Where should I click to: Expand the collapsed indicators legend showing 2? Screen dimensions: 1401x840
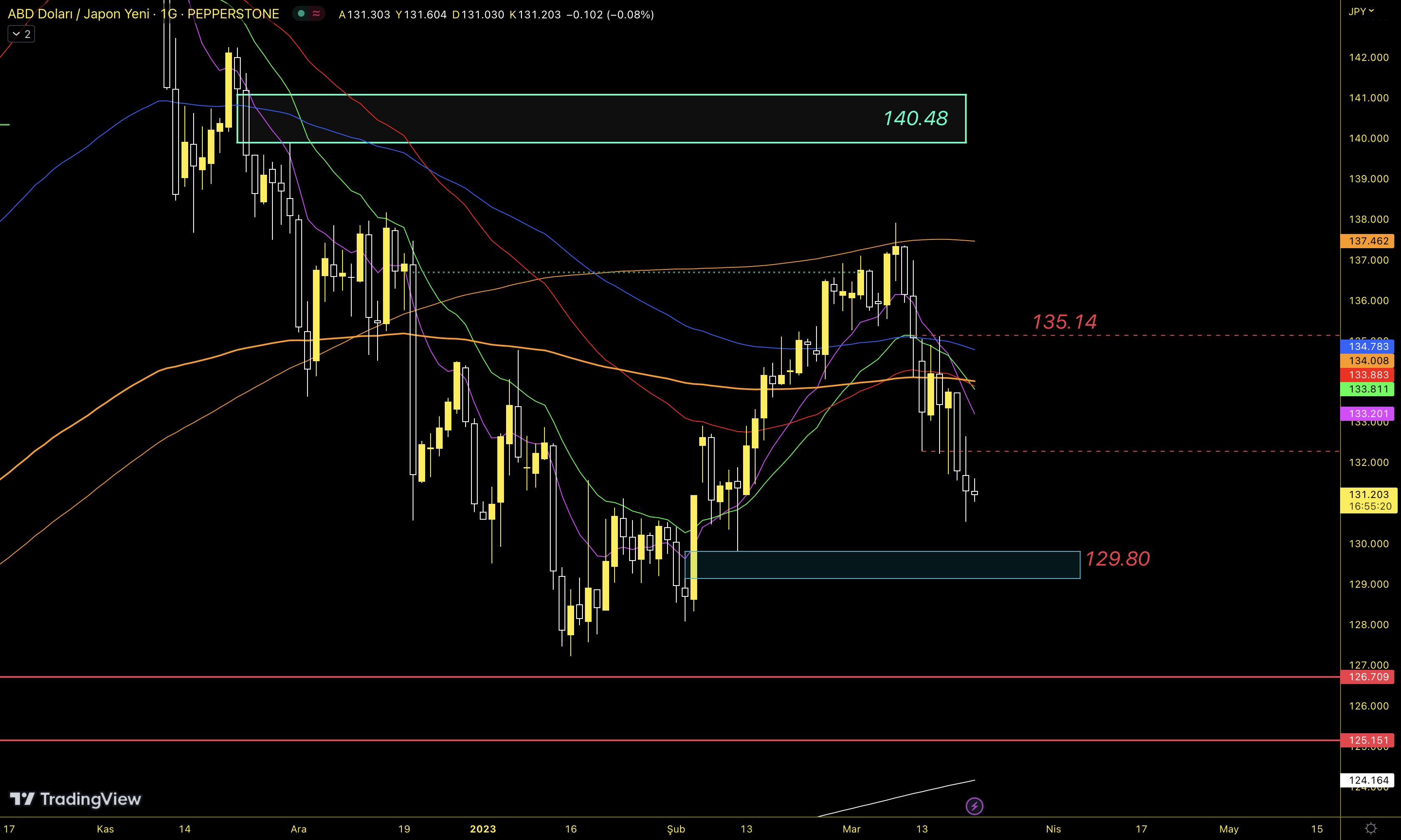(x=21, y=34)
